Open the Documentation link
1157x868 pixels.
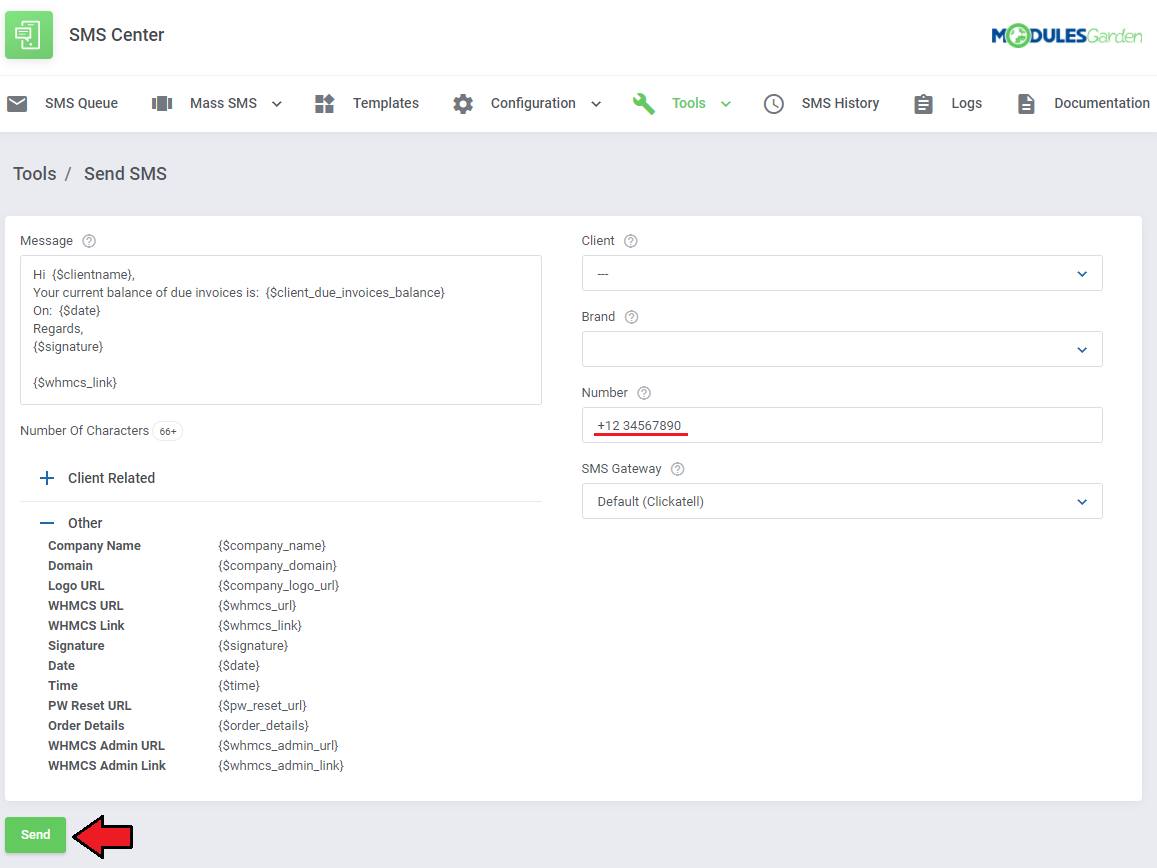(x=1102, y=103)
